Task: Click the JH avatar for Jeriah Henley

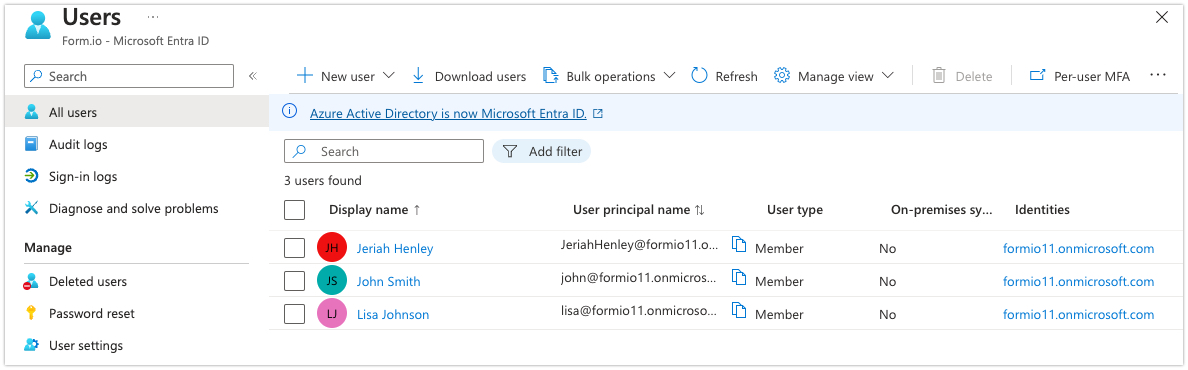Action: [x=332, y=248]
